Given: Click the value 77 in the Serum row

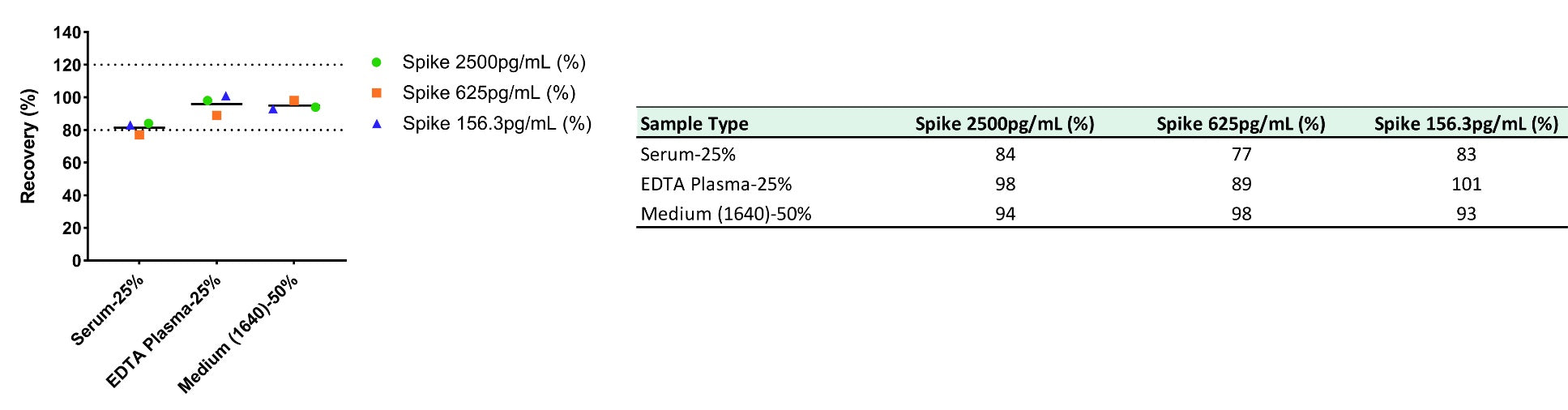Looking at the screenshot, I should tap(1241, 154).
